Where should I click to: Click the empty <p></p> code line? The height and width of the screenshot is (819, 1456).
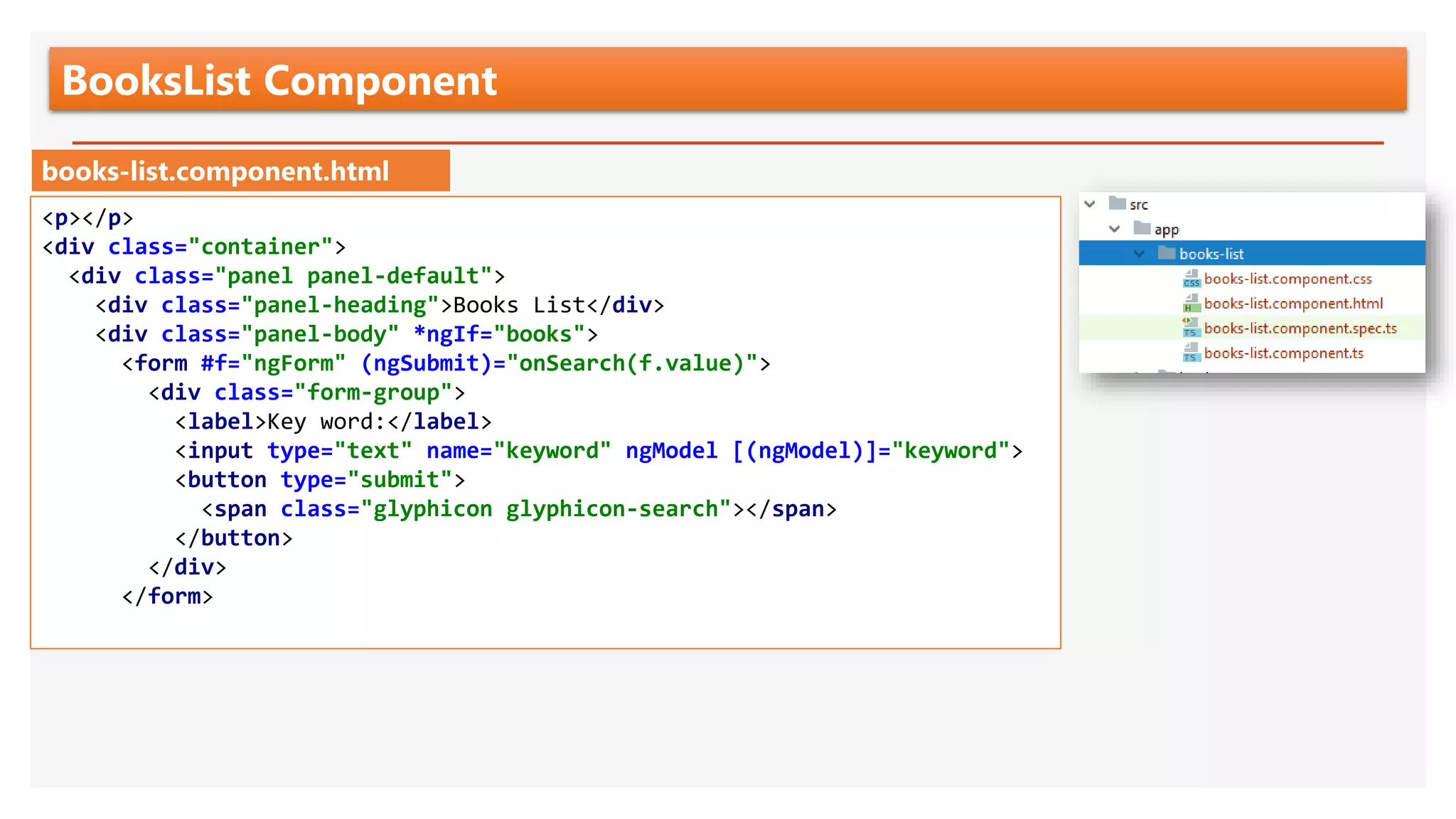[87, 218]
